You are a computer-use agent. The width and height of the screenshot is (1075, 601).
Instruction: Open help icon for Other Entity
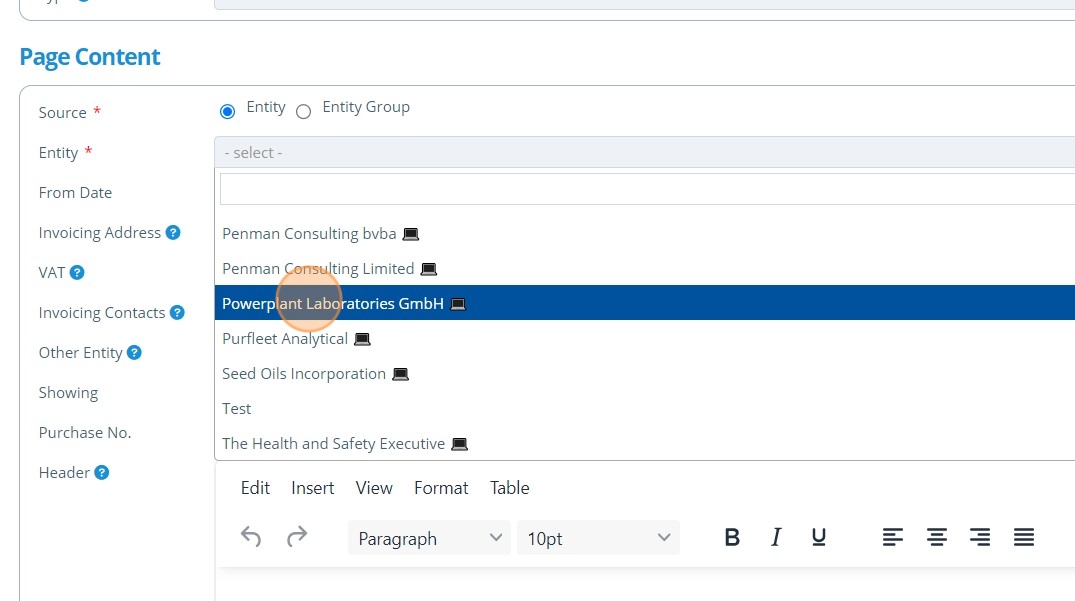tap(134, 353)
